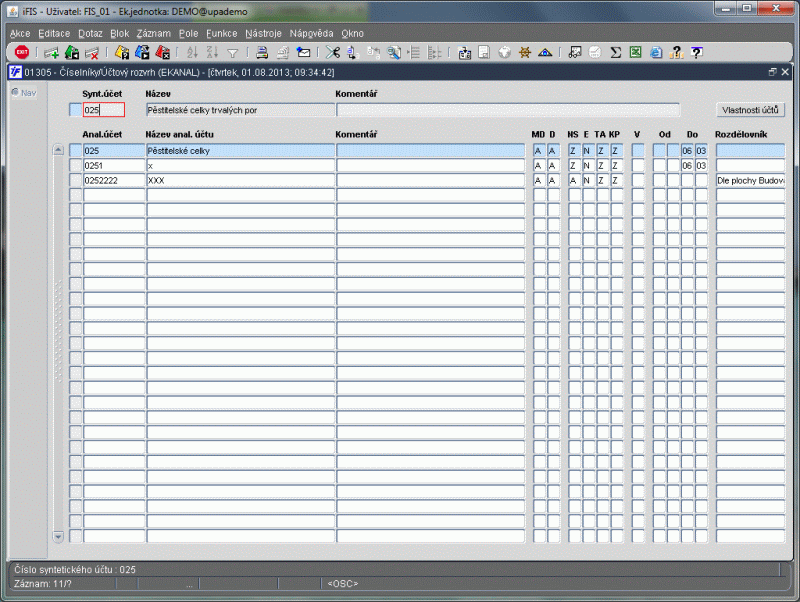Click the printer icon in the toolbar

pos(262,53)
